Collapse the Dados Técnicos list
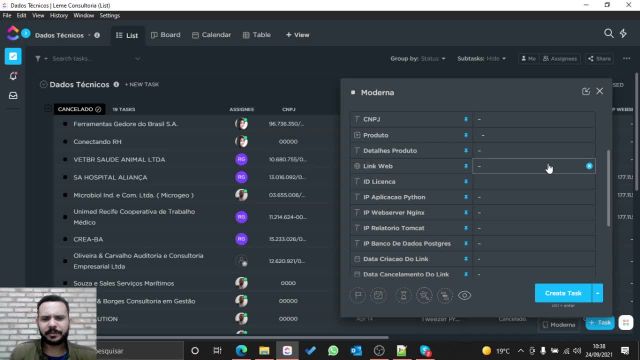640x360 pixels. tap(43, 84)
